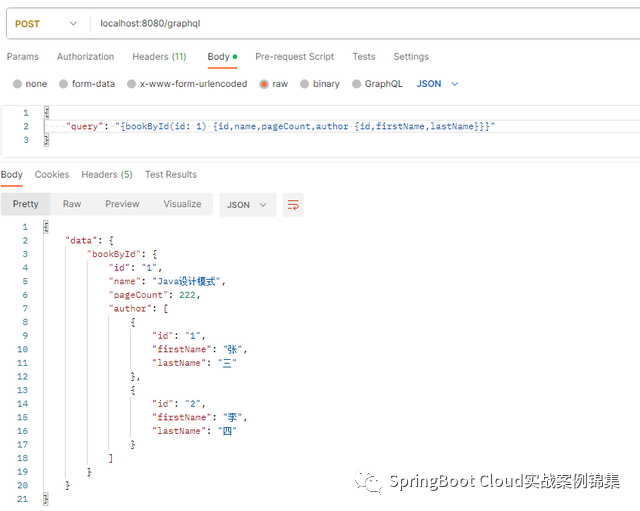Switch to the Visualize response view
The height and width of the screenshot is (511, 640).
182,204
